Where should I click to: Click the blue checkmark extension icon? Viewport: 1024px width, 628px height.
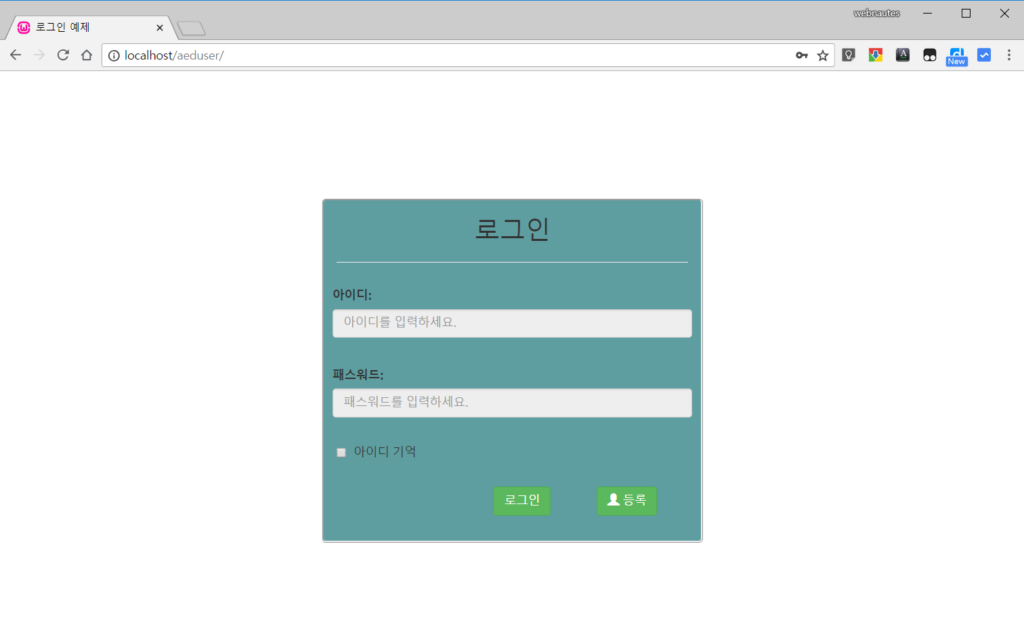coord(983,55)
